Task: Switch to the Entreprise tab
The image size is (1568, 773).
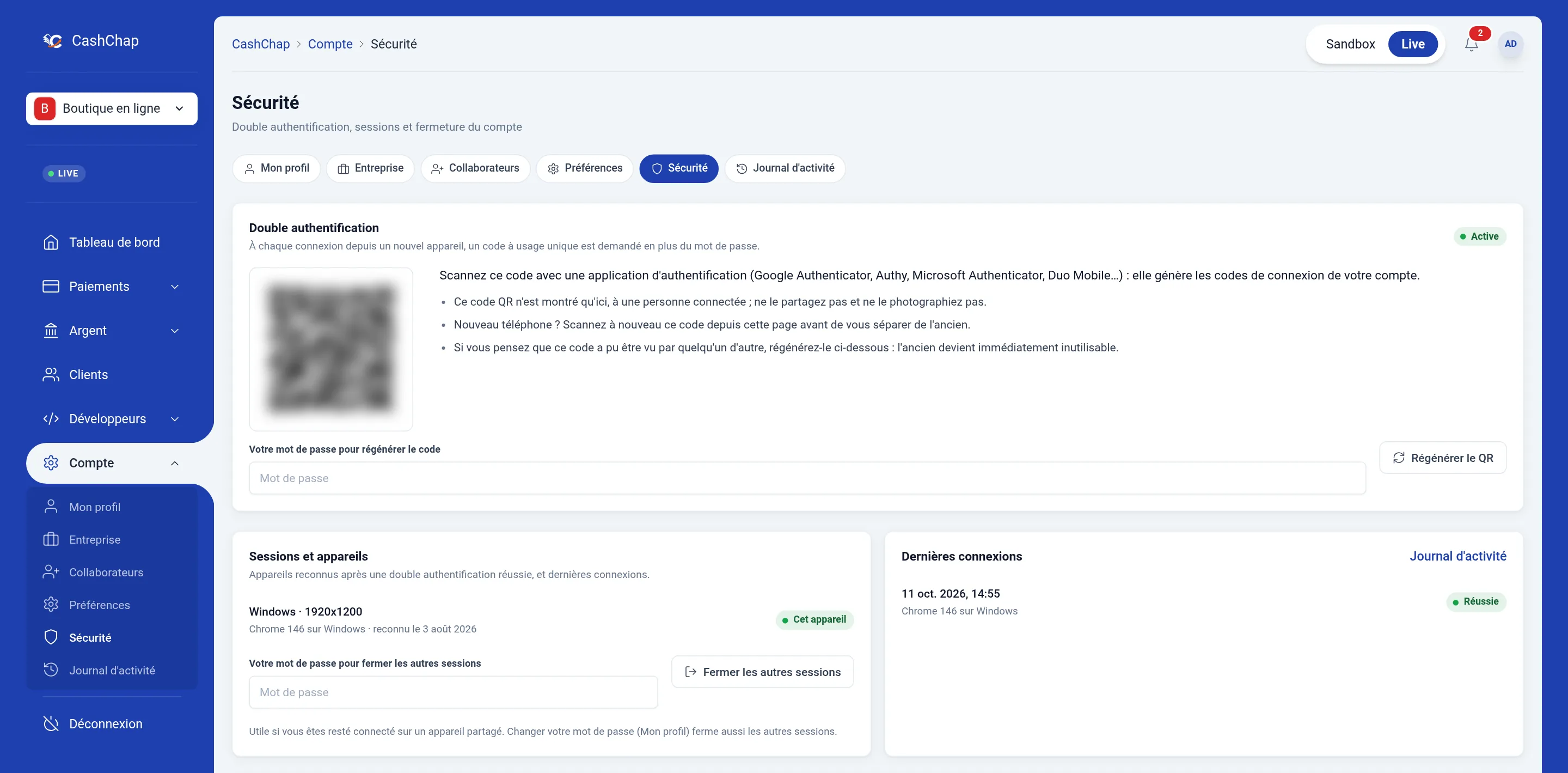Action: click(370, 168)
